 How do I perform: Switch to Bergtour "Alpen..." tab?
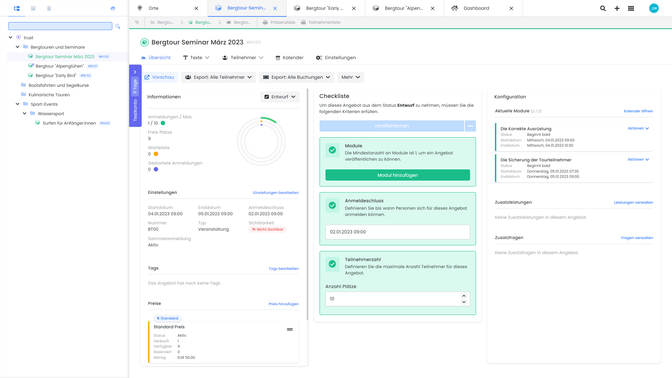coord(403,8)
